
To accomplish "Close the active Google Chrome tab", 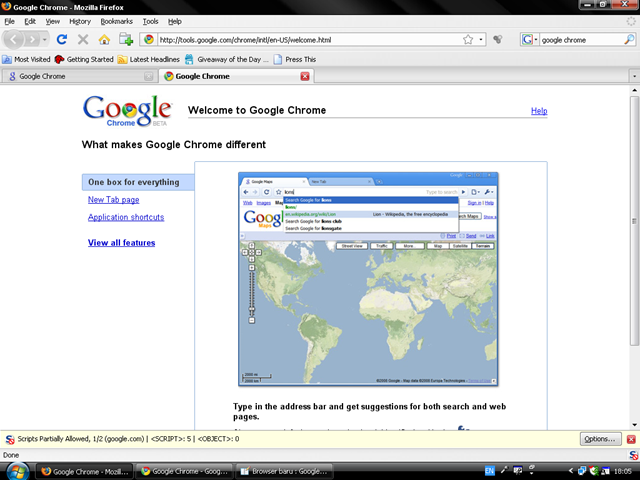I will 305,76.
